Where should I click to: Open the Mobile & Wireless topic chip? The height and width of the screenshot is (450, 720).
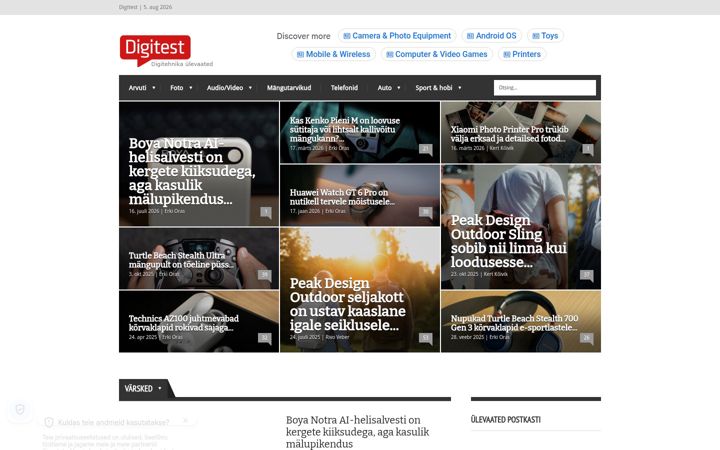click(333, 54)
